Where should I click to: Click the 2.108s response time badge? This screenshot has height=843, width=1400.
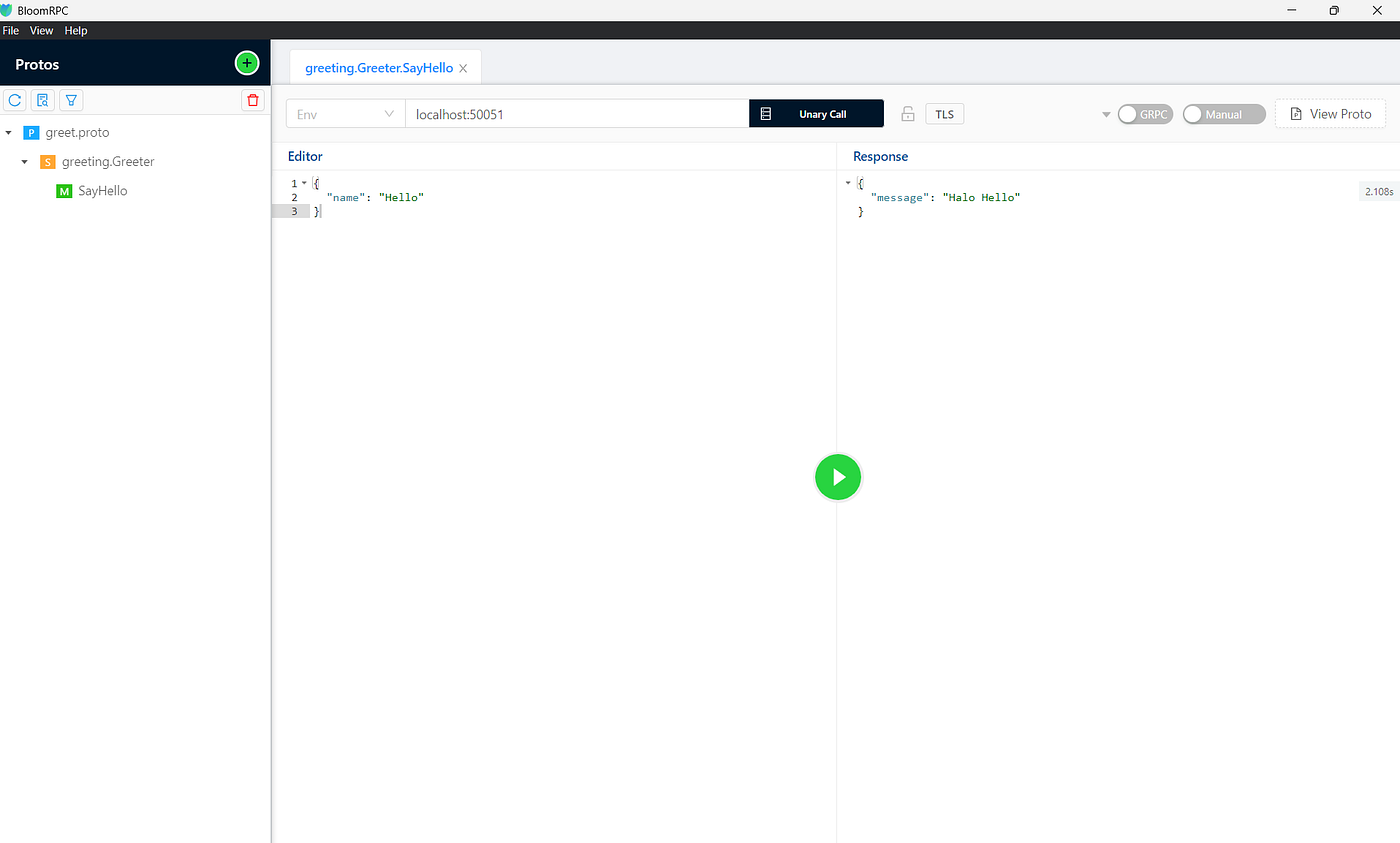(x=1379, y=191)
